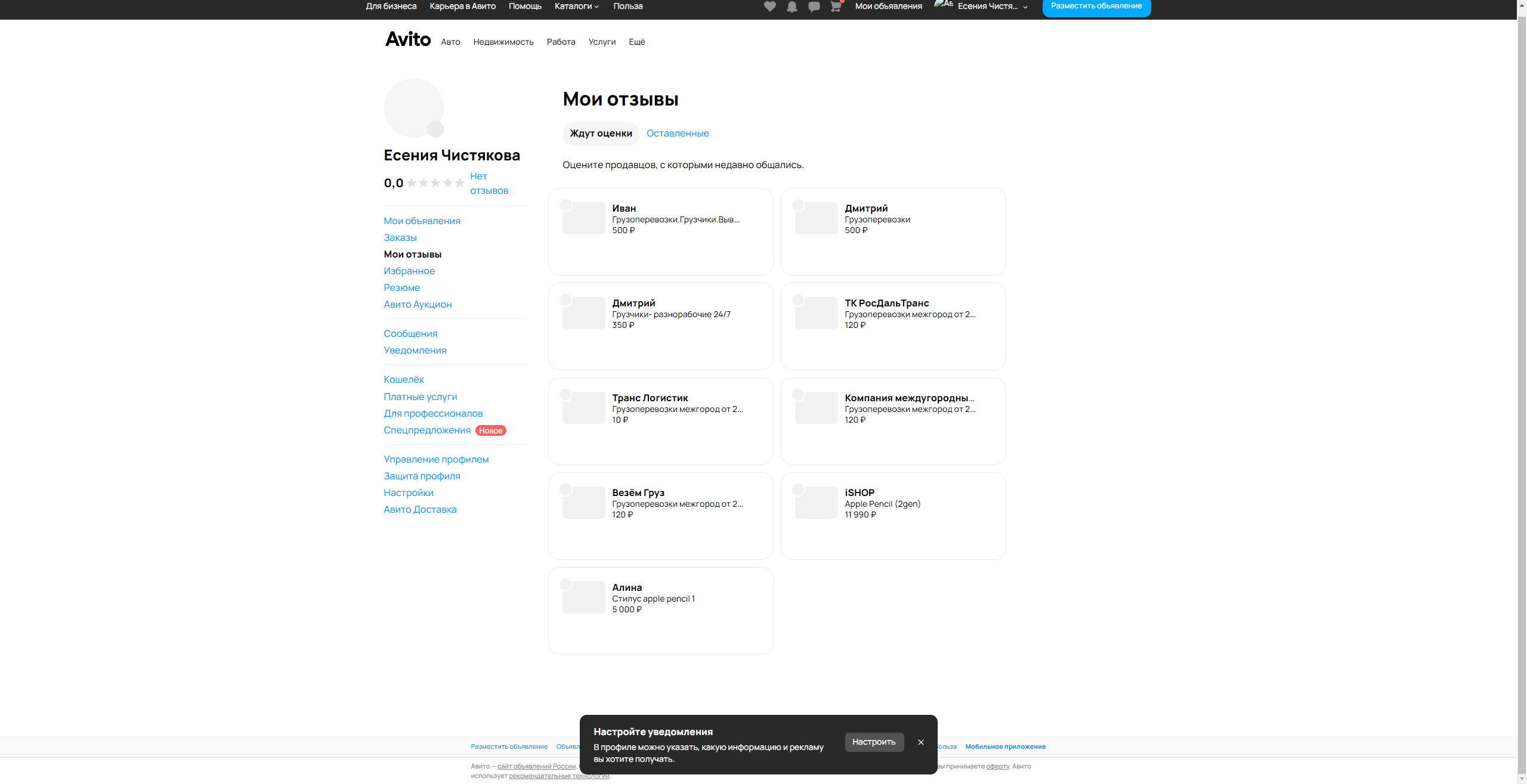Open Спецпредложения sidebar link

coord(427,430)
